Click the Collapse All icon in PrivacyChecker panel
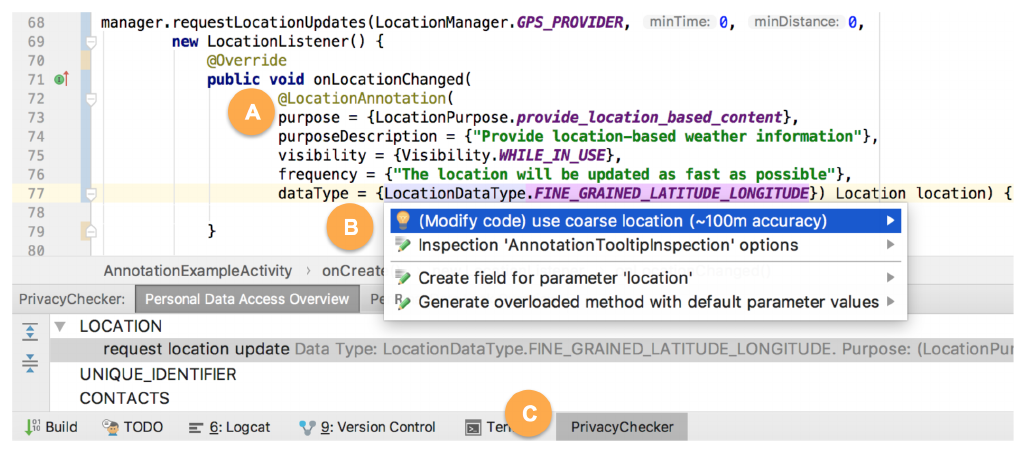 [31, 362]
